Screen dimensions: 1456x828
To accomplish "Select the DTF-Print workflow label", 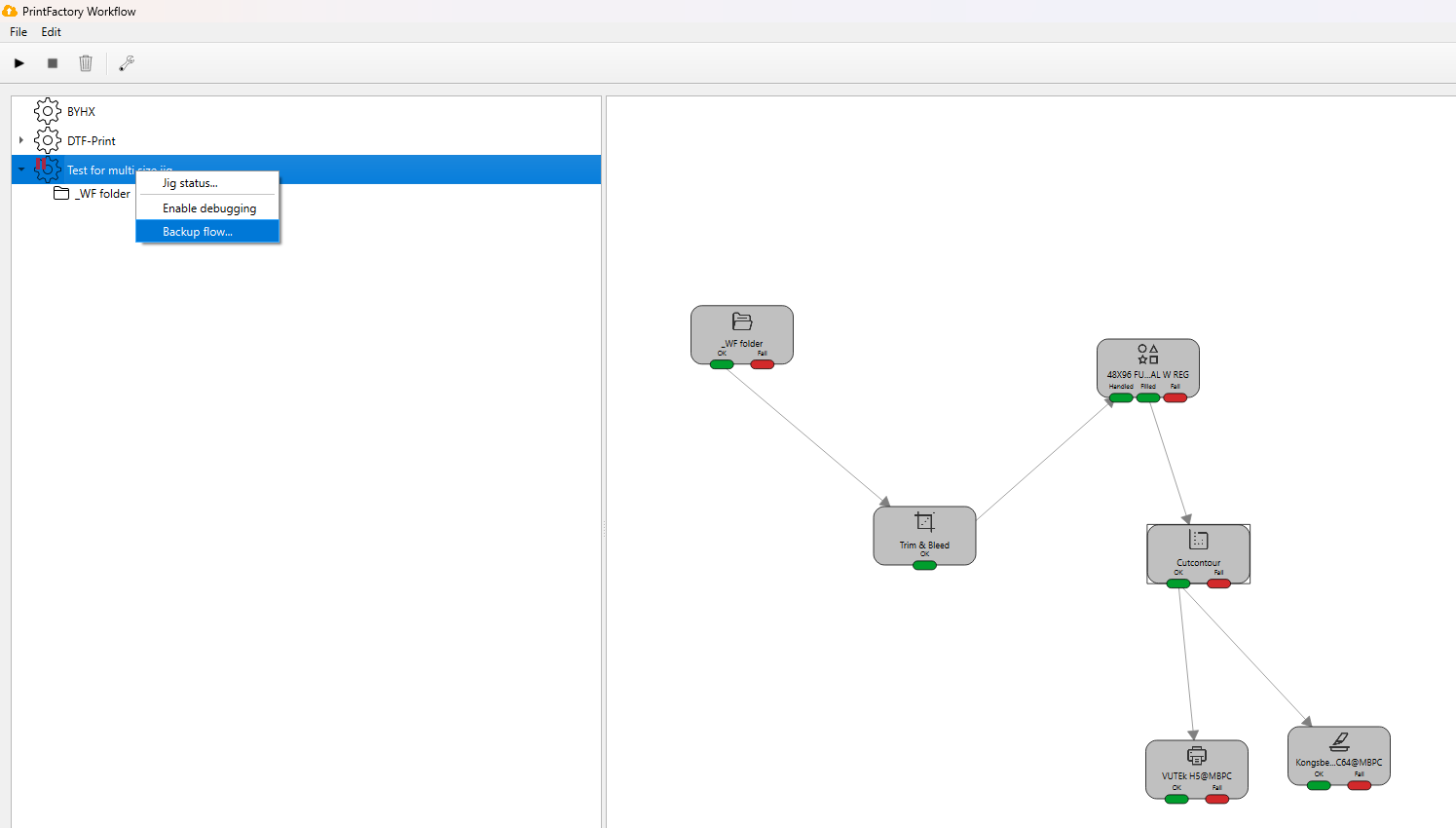I will tap(91, 141).
